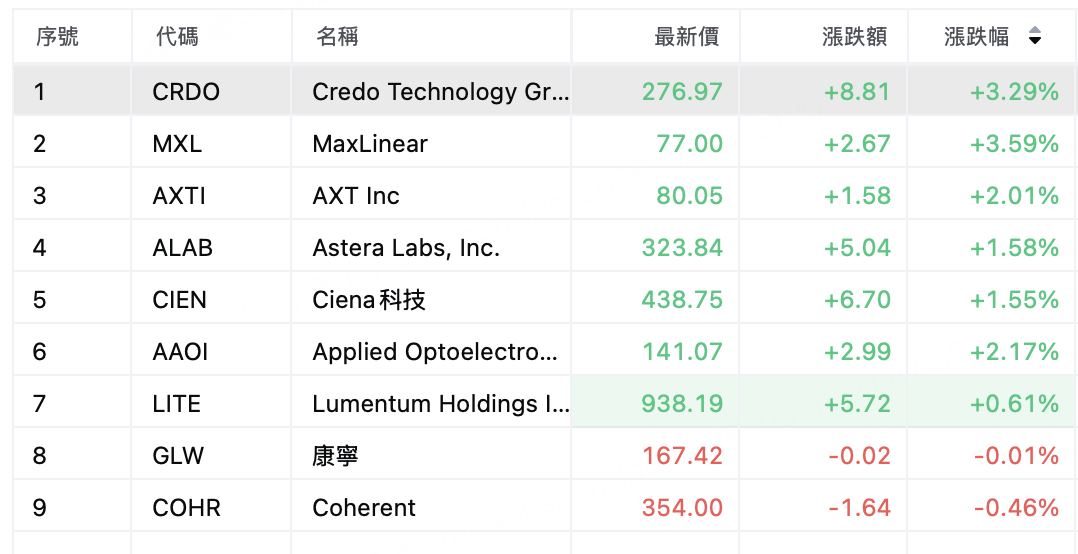Select the Credo Technology Group row name
1078x554 pixels.
[441, 91]
